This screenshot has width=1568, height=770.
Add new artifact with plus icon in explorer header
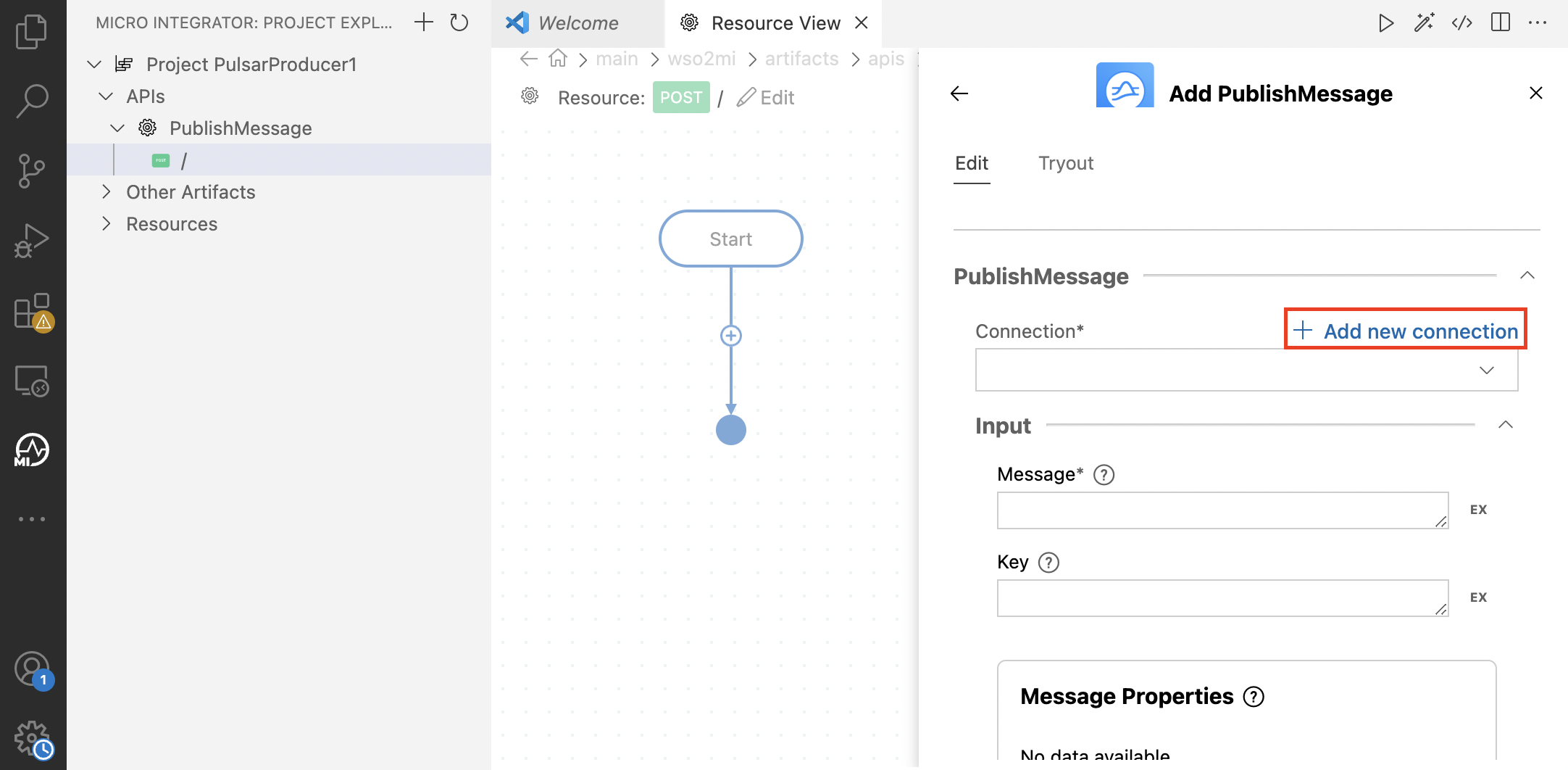[x=424, y=22]
